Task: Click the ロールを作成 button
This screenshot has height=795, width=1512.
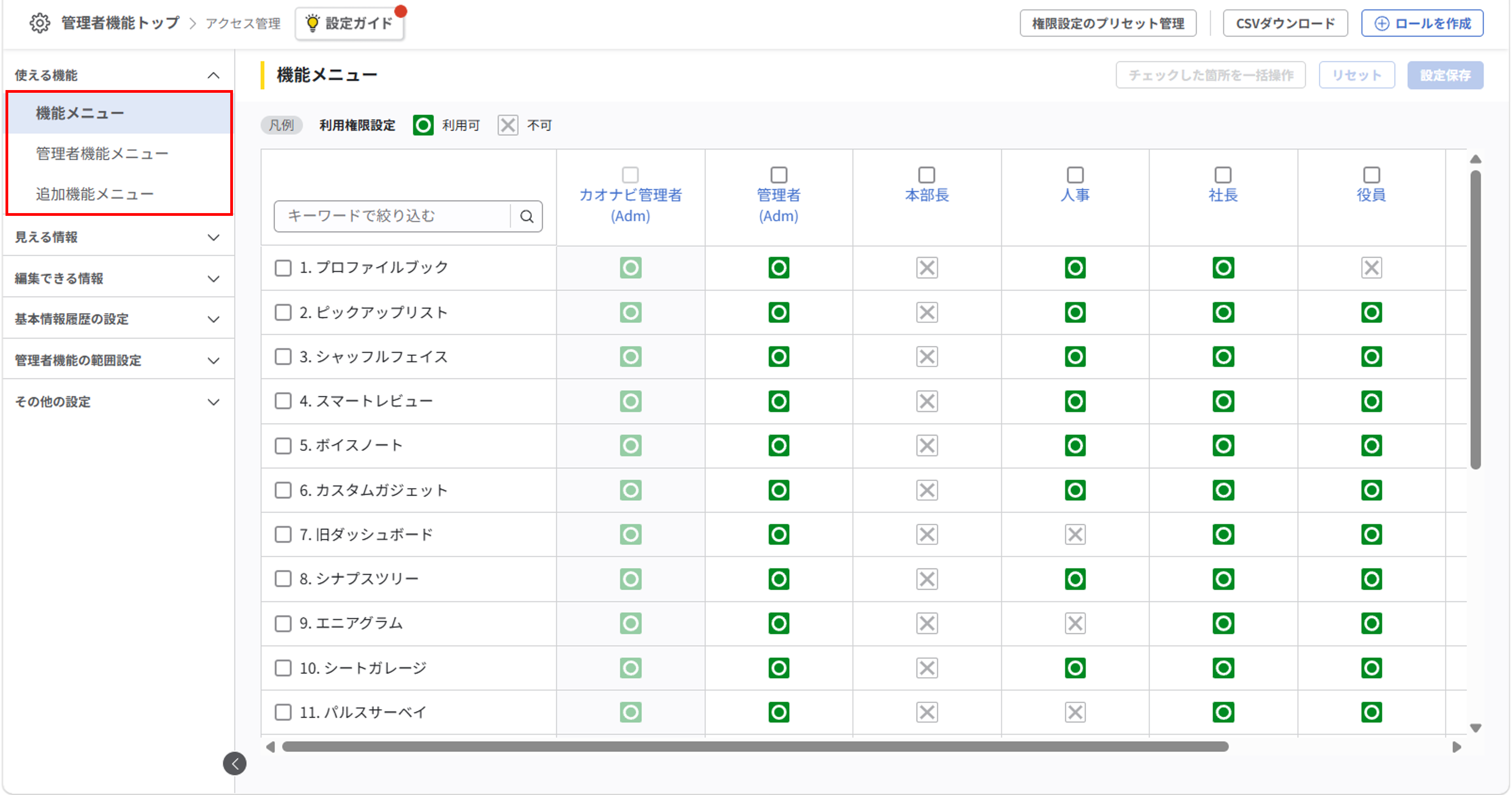Action: click(1422, 23)
